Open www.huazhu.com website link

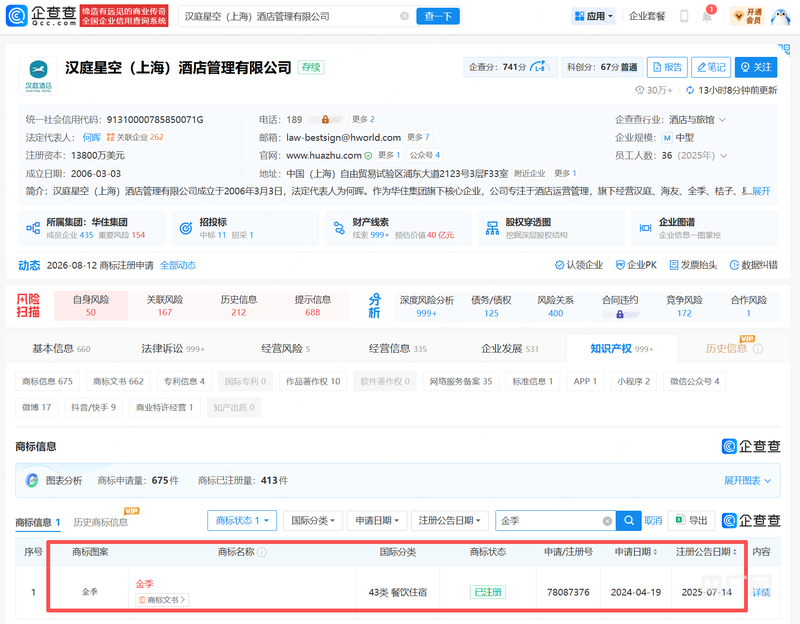[323, 155]
